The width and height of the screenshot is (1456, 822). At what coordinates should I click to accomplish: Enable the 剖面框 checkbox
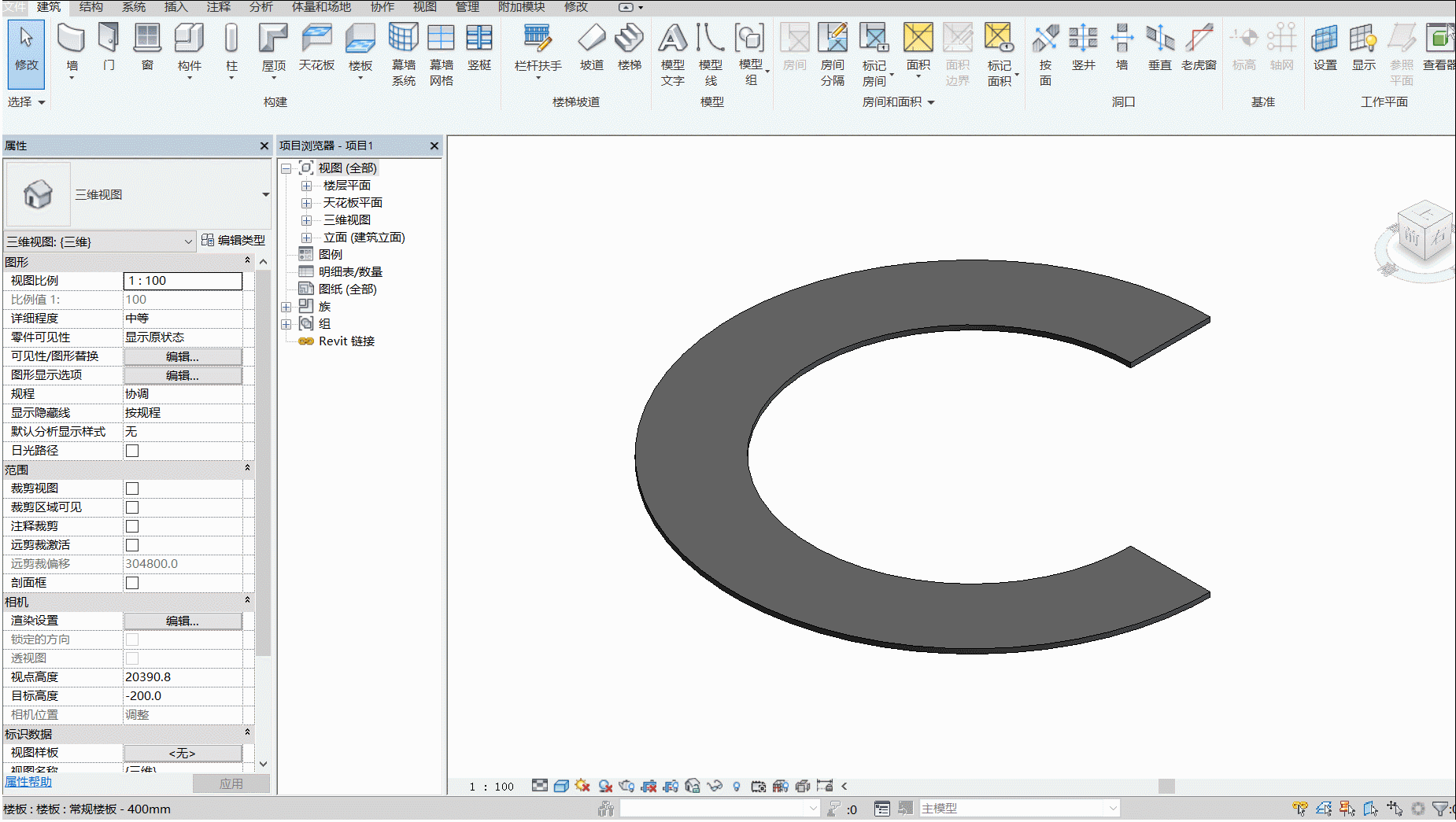pos(132,583)
